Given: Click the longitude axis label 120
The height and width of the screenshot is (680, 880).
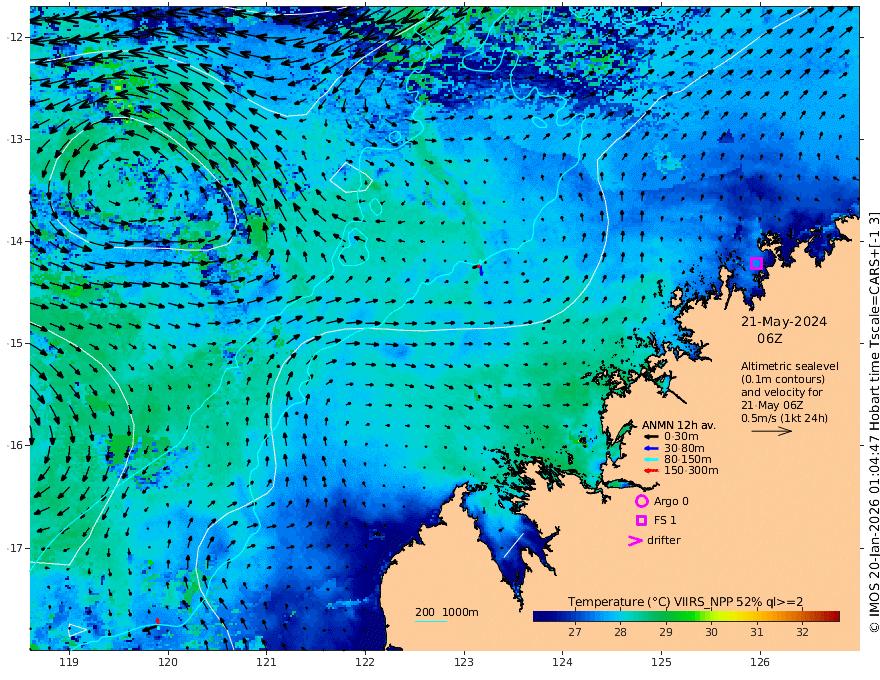Looking at the screenshot, I should [168, 662].
